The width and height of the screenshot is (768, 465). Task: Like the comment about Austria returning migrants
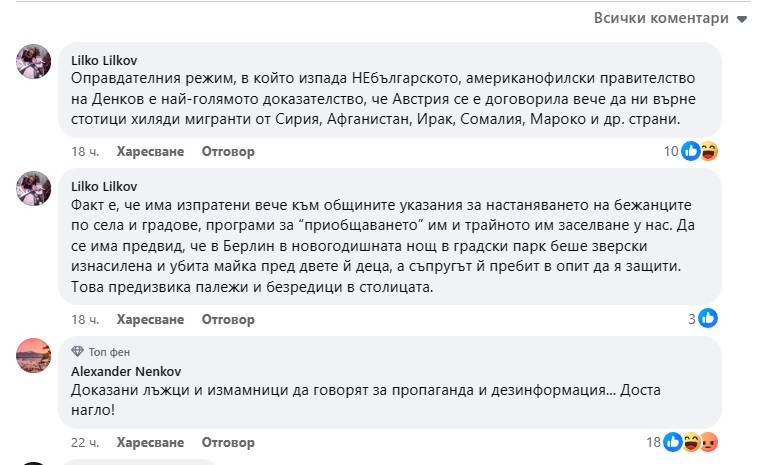click(150, 152)
